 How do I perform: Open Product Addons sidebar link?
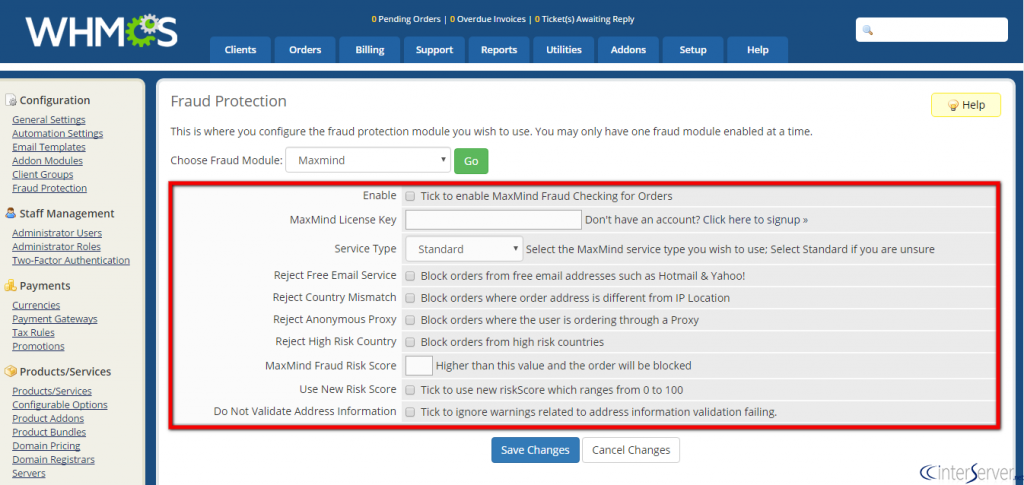point(48,418)
